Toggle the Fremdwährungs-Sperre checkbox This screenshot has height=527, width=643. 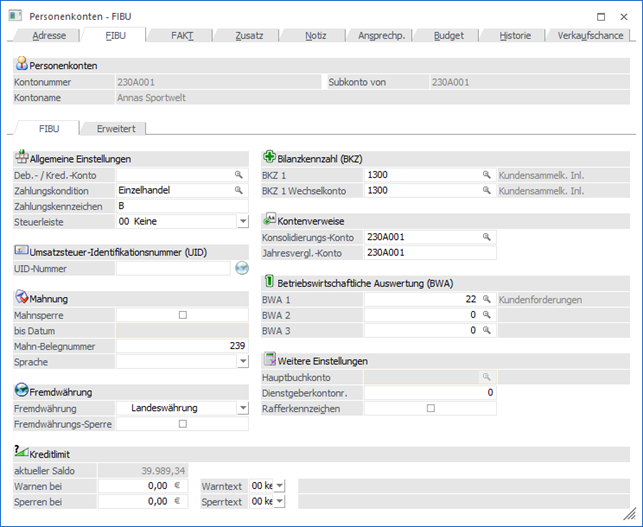182,424
